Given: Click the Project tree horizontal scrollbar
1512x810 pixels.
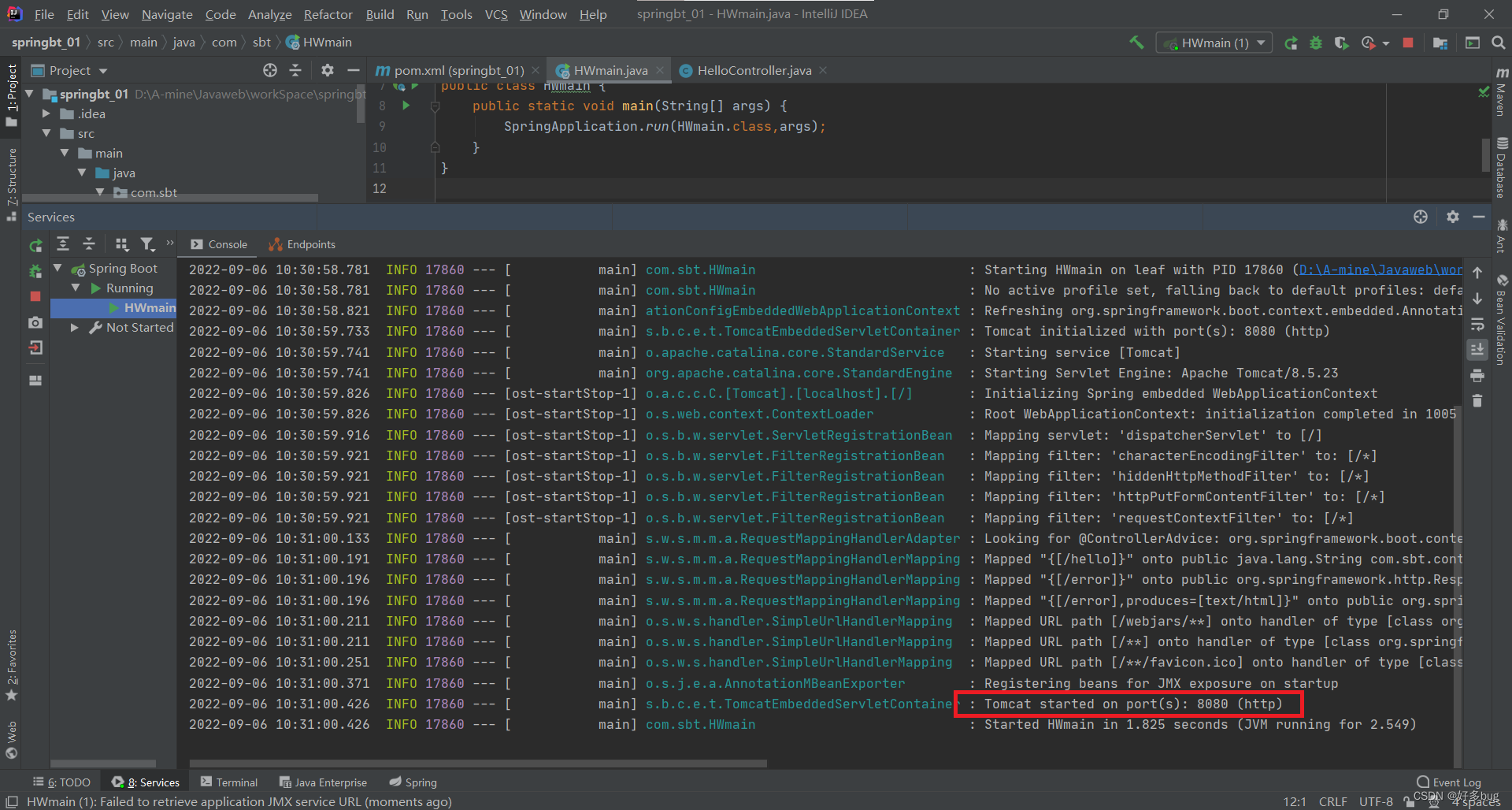Looking at the screenshot, I should pos(170,198).
